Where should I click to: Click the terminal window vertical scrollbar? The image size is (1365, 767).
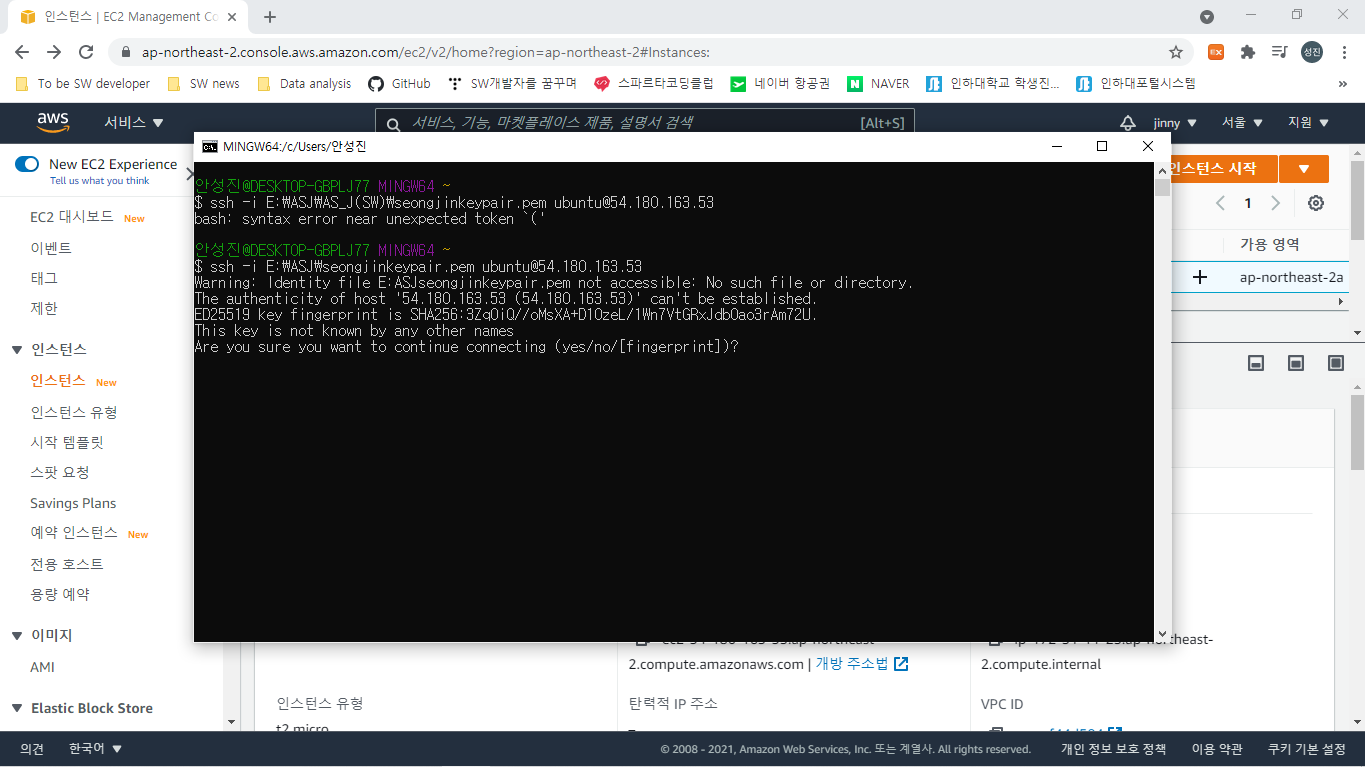[x=1162, y=402]
